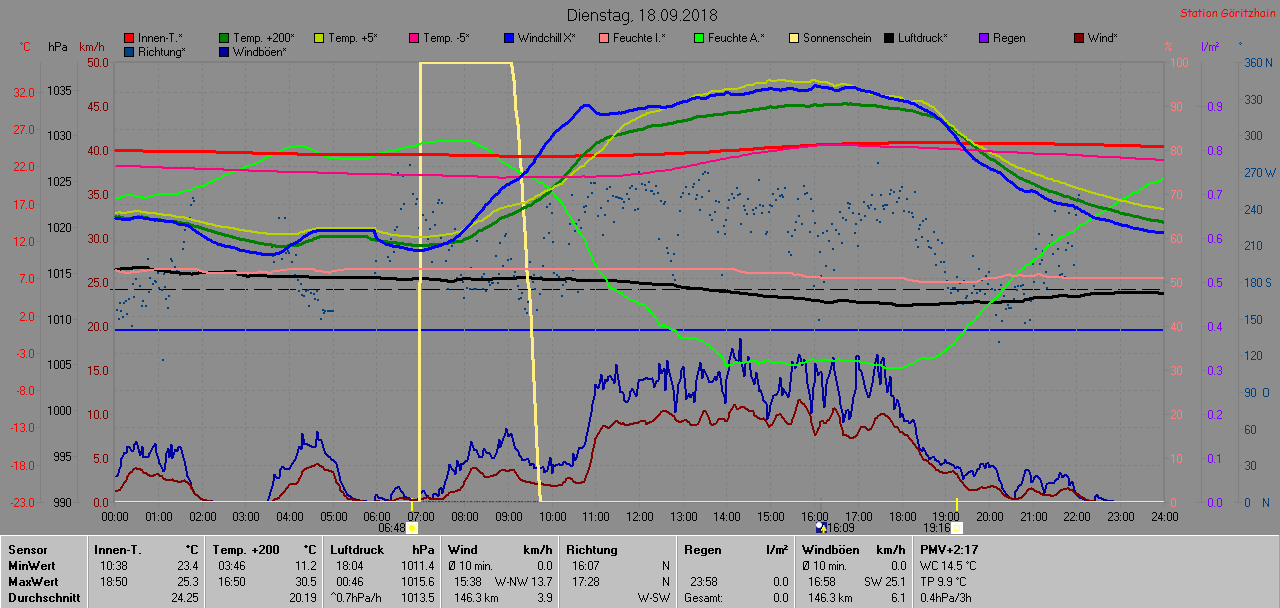Click the yellow-green Temp. +5 legend swatch
Image resolution: width=1280 pixels, height=608 pixels.
coord(320,38)
